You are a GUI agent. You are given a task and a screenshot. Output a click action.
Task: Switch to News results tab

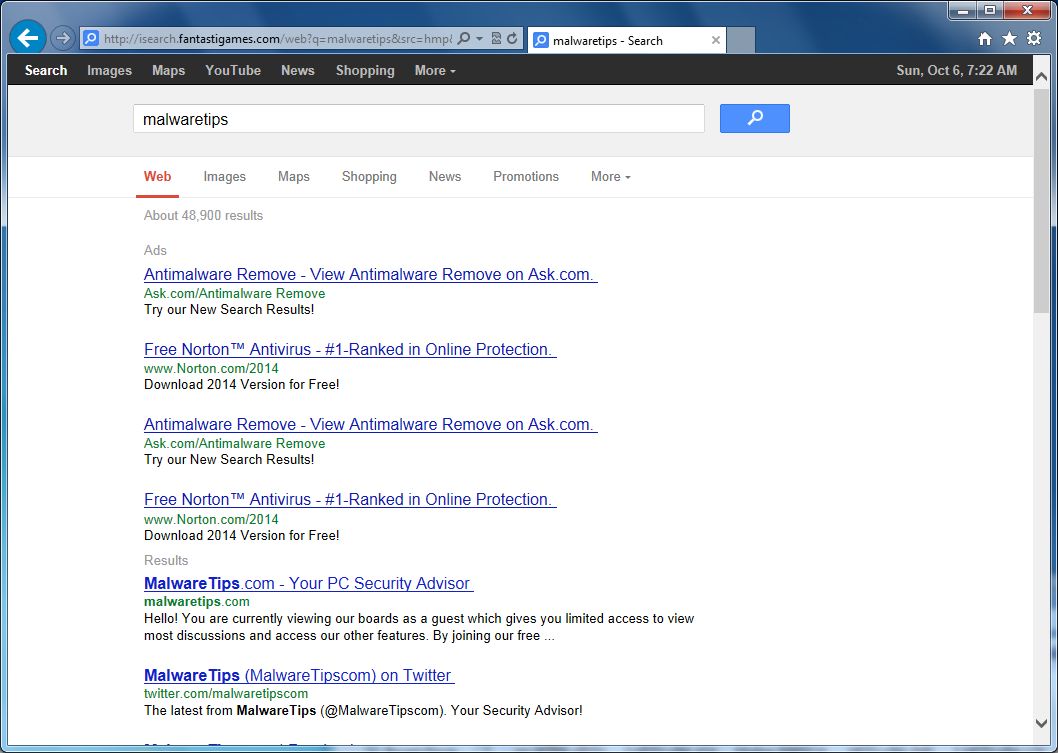[x=445, y=176]
